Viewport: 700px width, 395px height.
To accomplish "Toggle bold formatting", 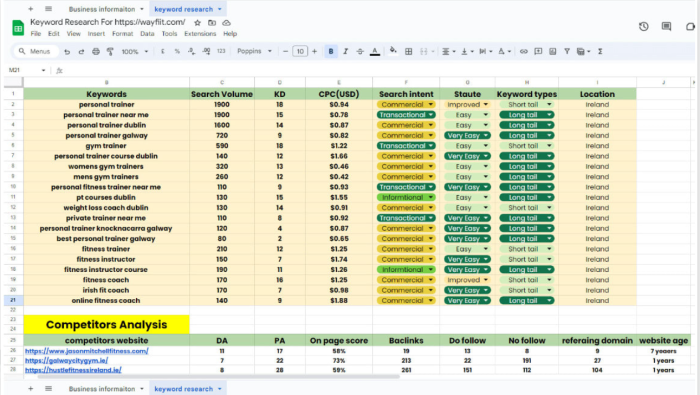I will click(331, 51).
